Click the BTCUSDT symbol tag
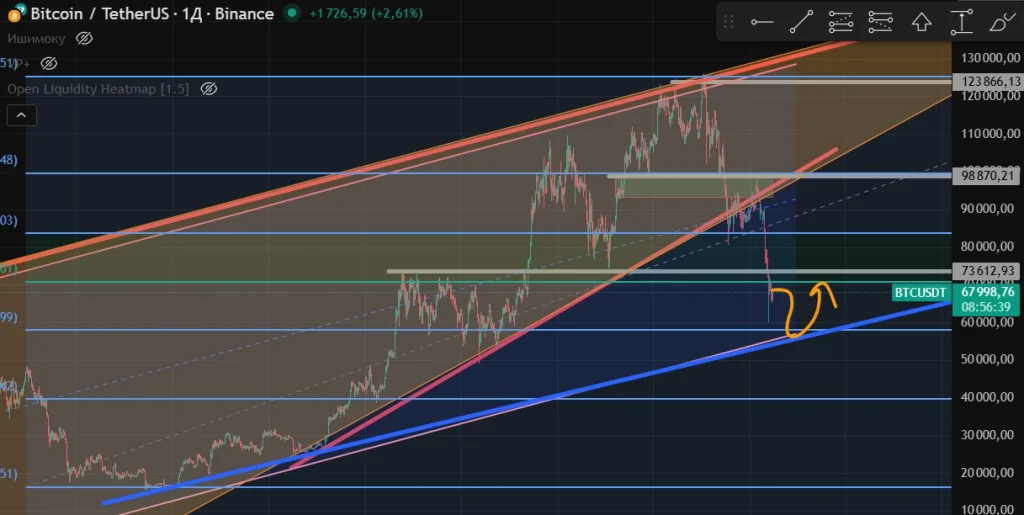Viewport: 1024px width, 515px height. (x=920, y=292)
